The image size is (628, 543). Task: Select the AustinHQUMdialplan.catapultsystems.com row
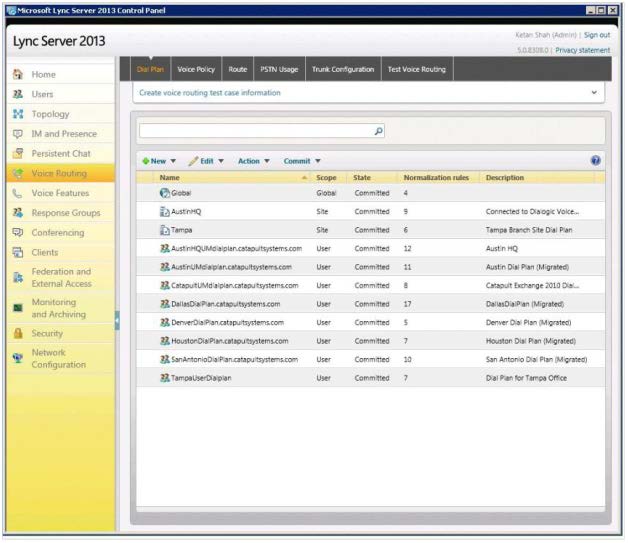tap(370, 248)
